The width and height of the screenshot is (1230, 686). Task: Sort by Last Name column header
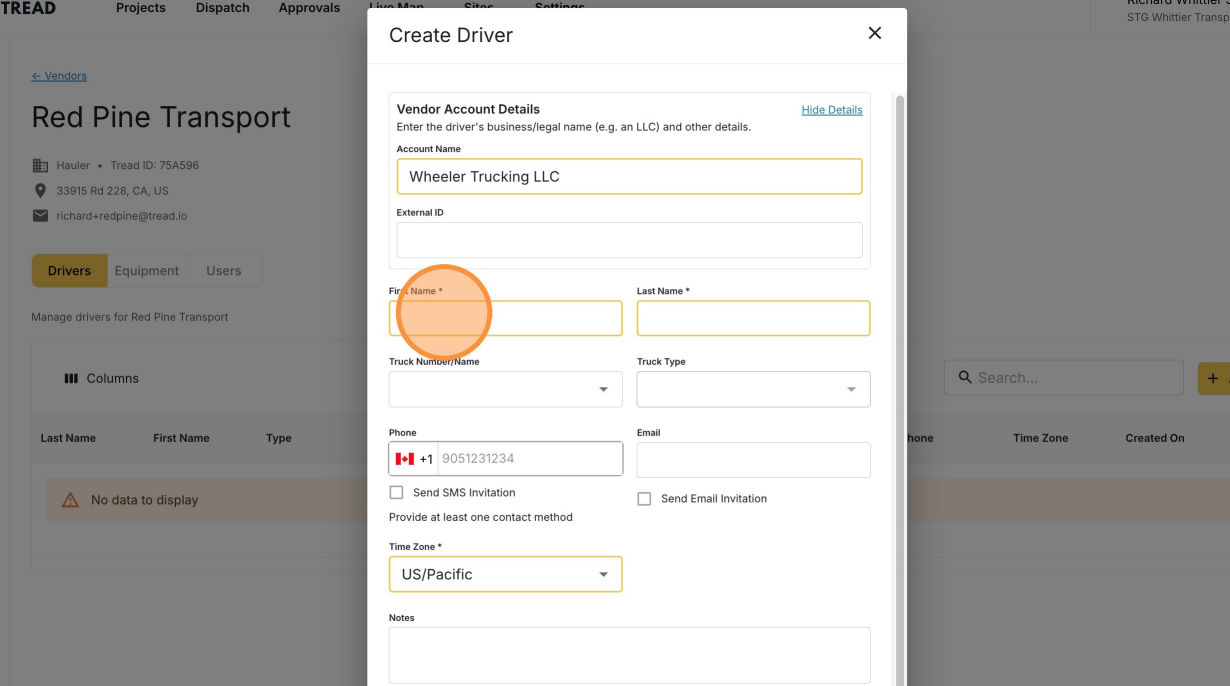click(68, 438)
